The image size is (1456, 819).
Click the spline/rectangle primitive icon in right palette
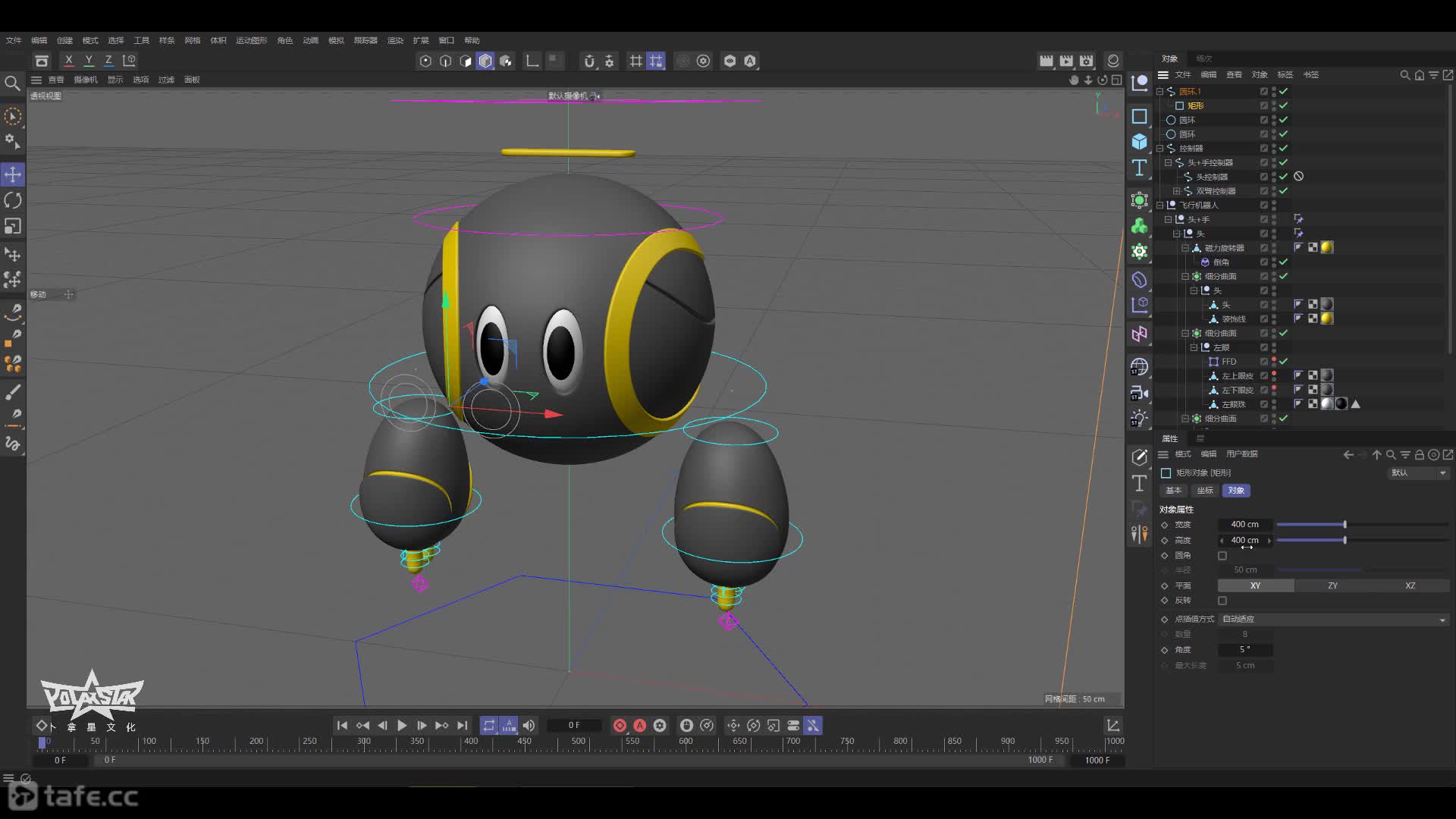[1139, 116]
